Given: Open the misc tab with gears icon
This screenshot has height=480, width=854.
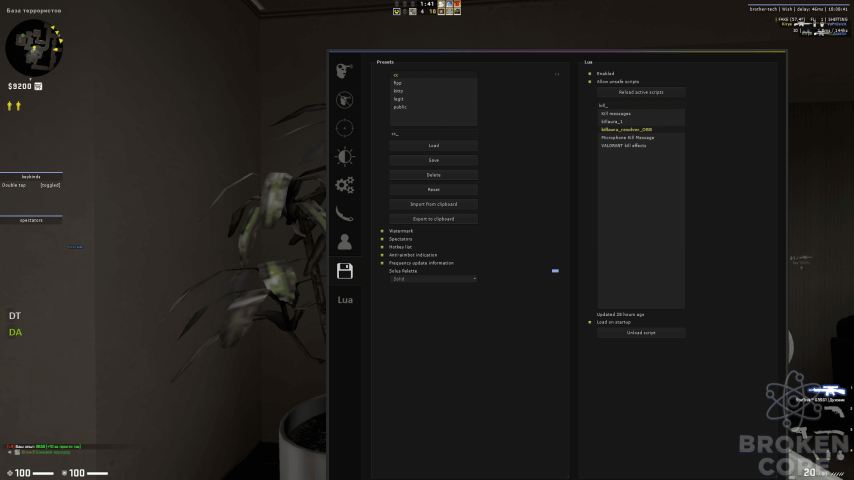Looking at the screenshot, I should point(344,185).
